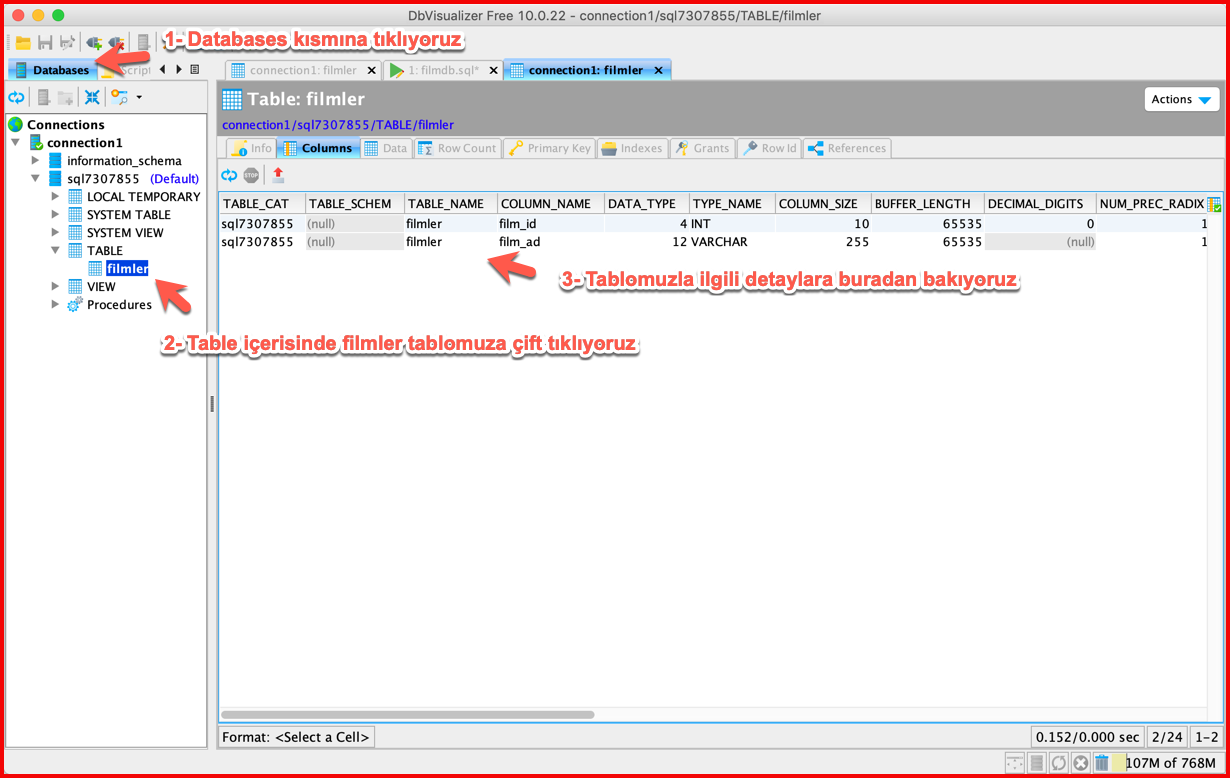1230x778 pixels.
Task: Click the column chooser icon at grid corner
Action: 1215,204
